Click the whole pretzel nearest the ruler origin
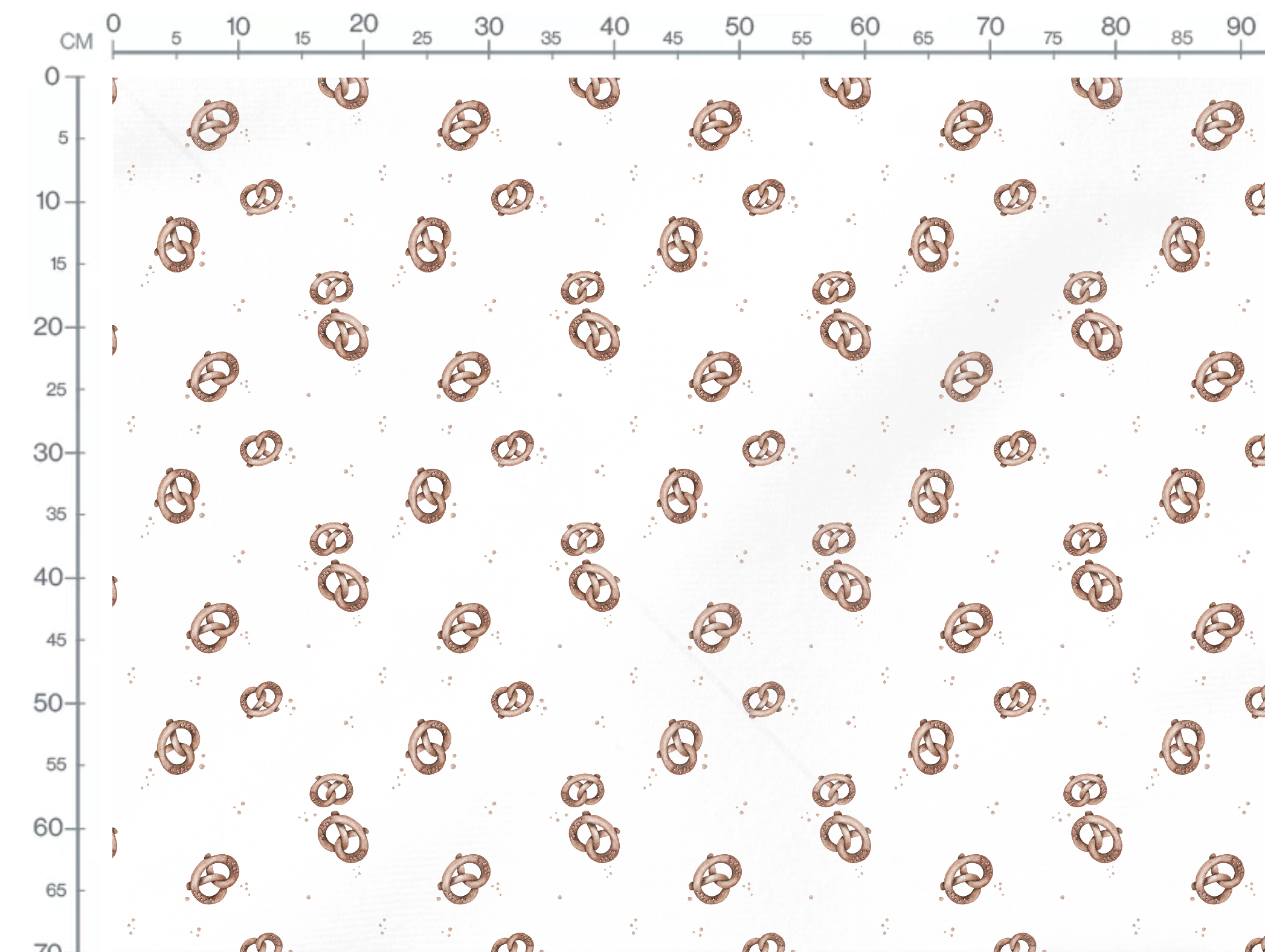1265x952 pixels. (x=214, y=126)
